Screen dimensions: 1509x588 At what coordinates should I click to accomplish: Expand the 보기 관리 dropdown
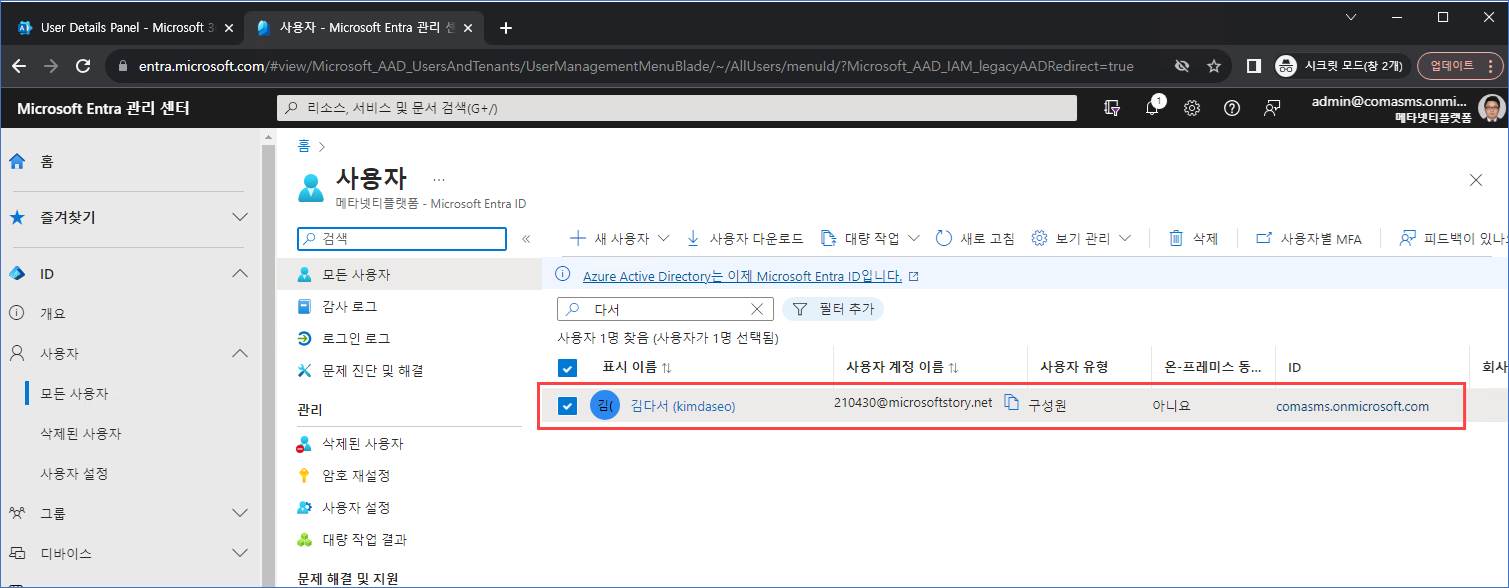1125,239
